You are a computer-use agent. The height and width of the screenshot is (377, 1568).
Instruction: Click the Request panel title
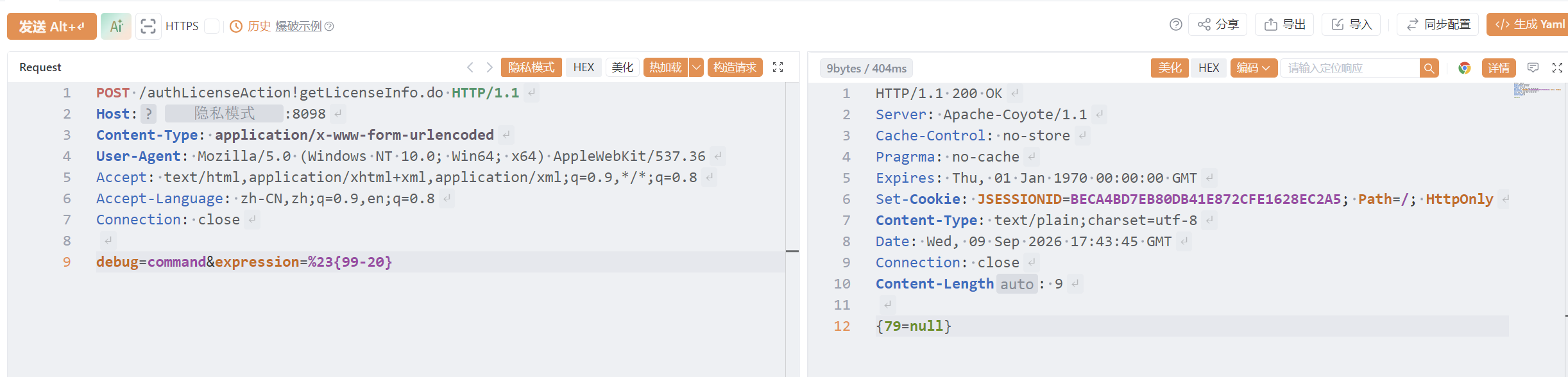tap(40, 67)
